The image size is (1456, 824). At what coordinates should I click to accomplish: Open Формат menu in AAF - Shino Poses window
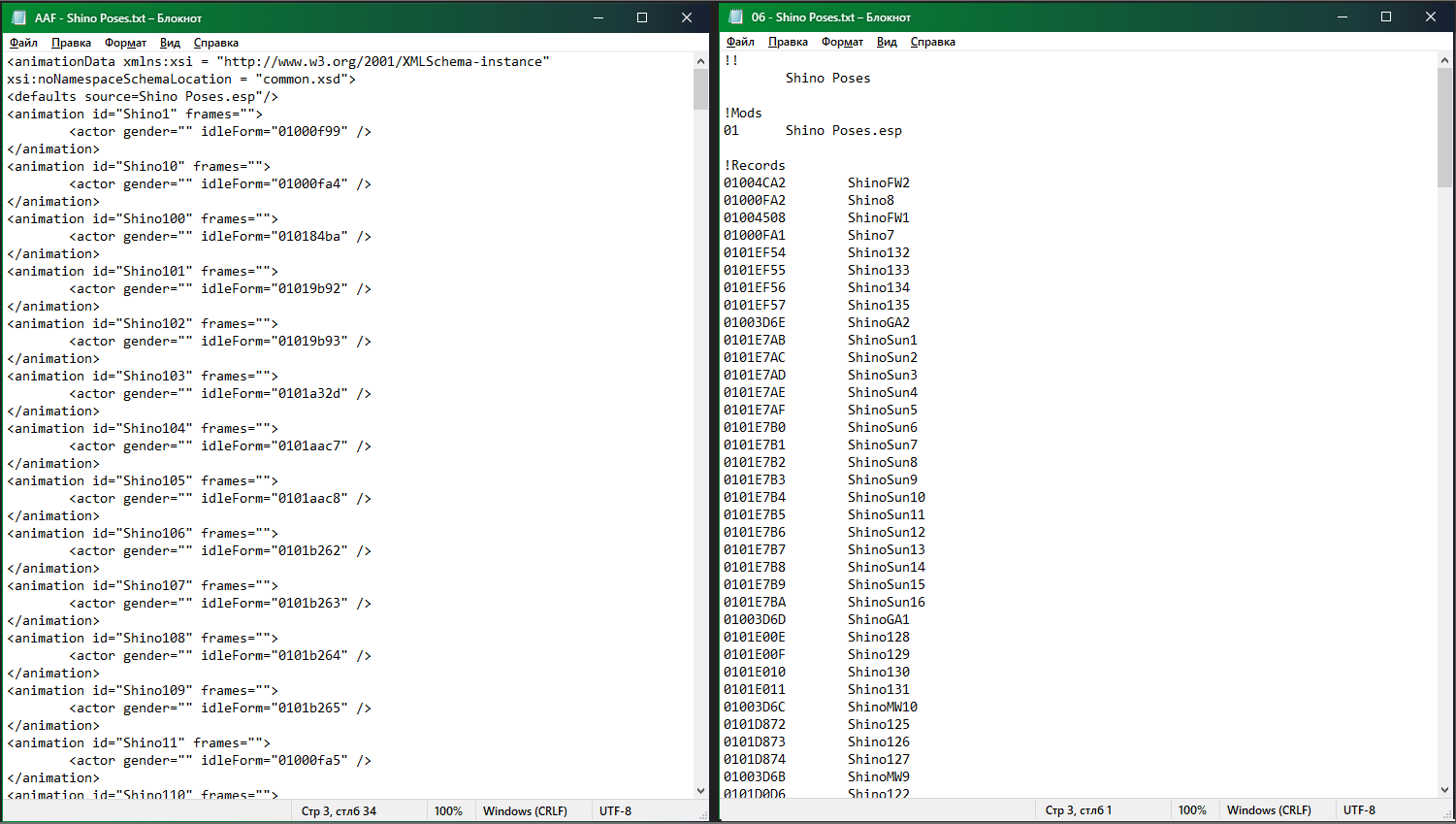[x=125, y=43]
